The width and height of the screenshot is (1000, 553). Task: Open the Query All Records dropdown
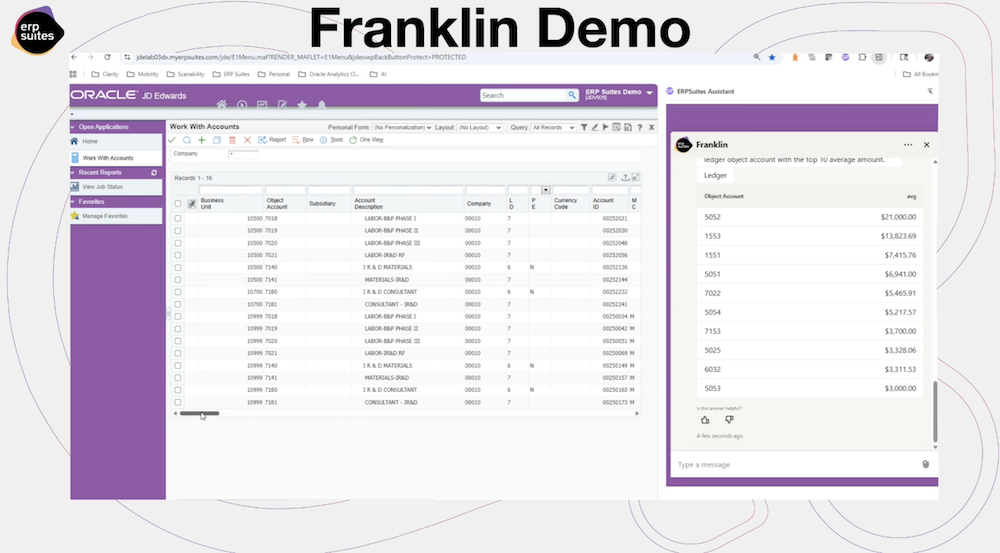click(x=553, y=128)
